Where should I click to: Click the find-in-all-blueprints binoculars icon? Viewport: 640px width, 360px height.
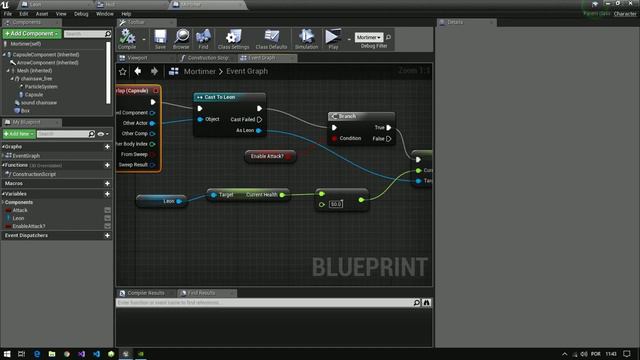427,303
